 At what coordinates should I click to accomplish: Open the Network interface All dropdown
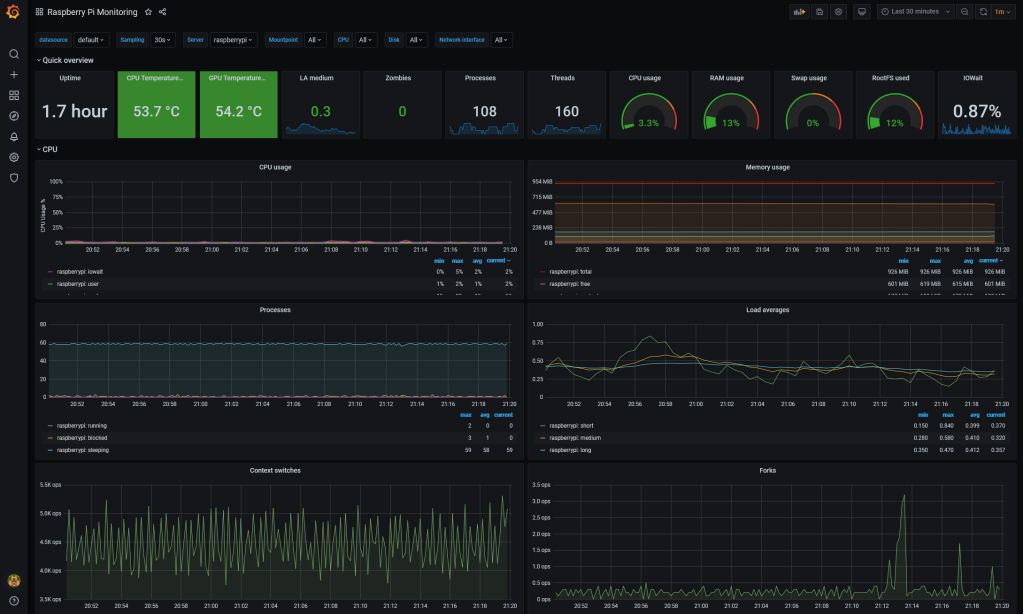click(x=501, y=40)
